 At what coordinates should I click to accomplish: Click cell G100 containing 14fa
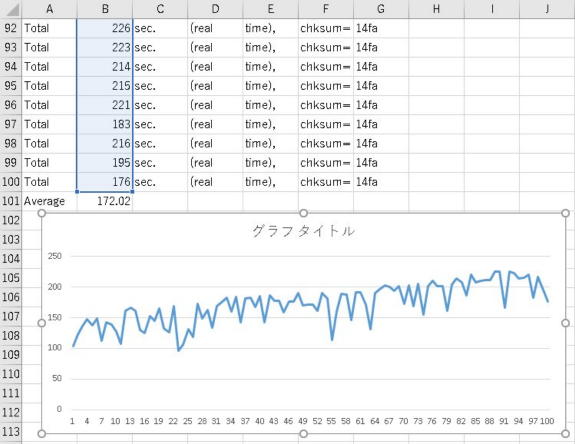(381, 182)
